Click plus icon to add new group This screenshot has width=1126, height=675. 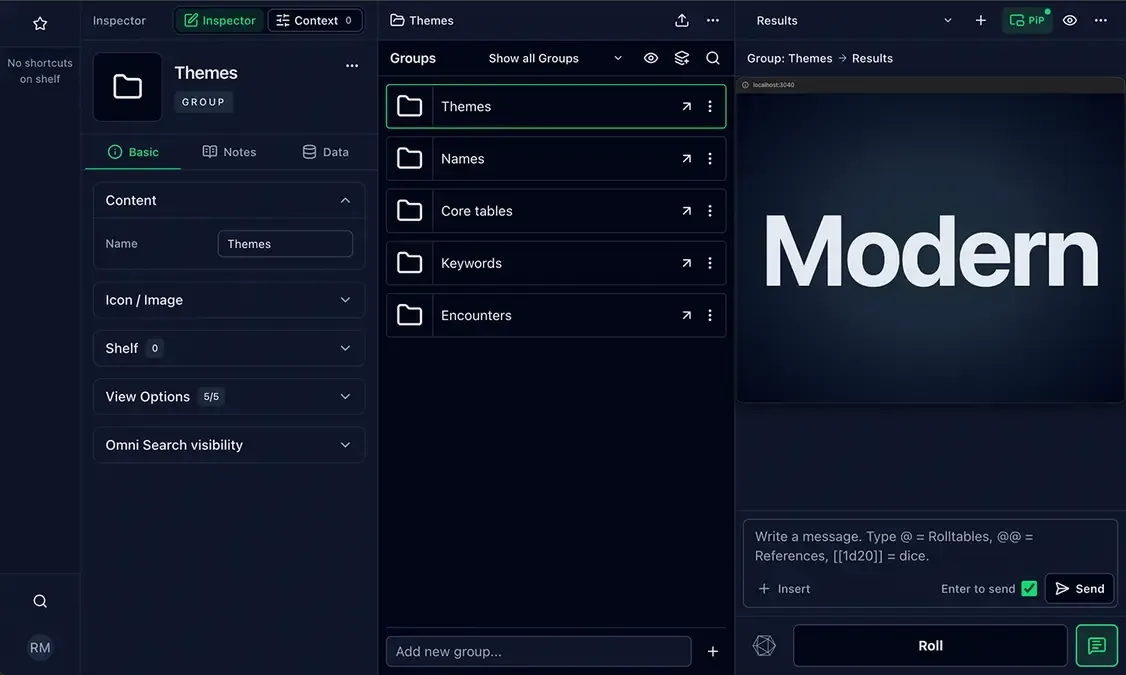[x=712, y=651]
